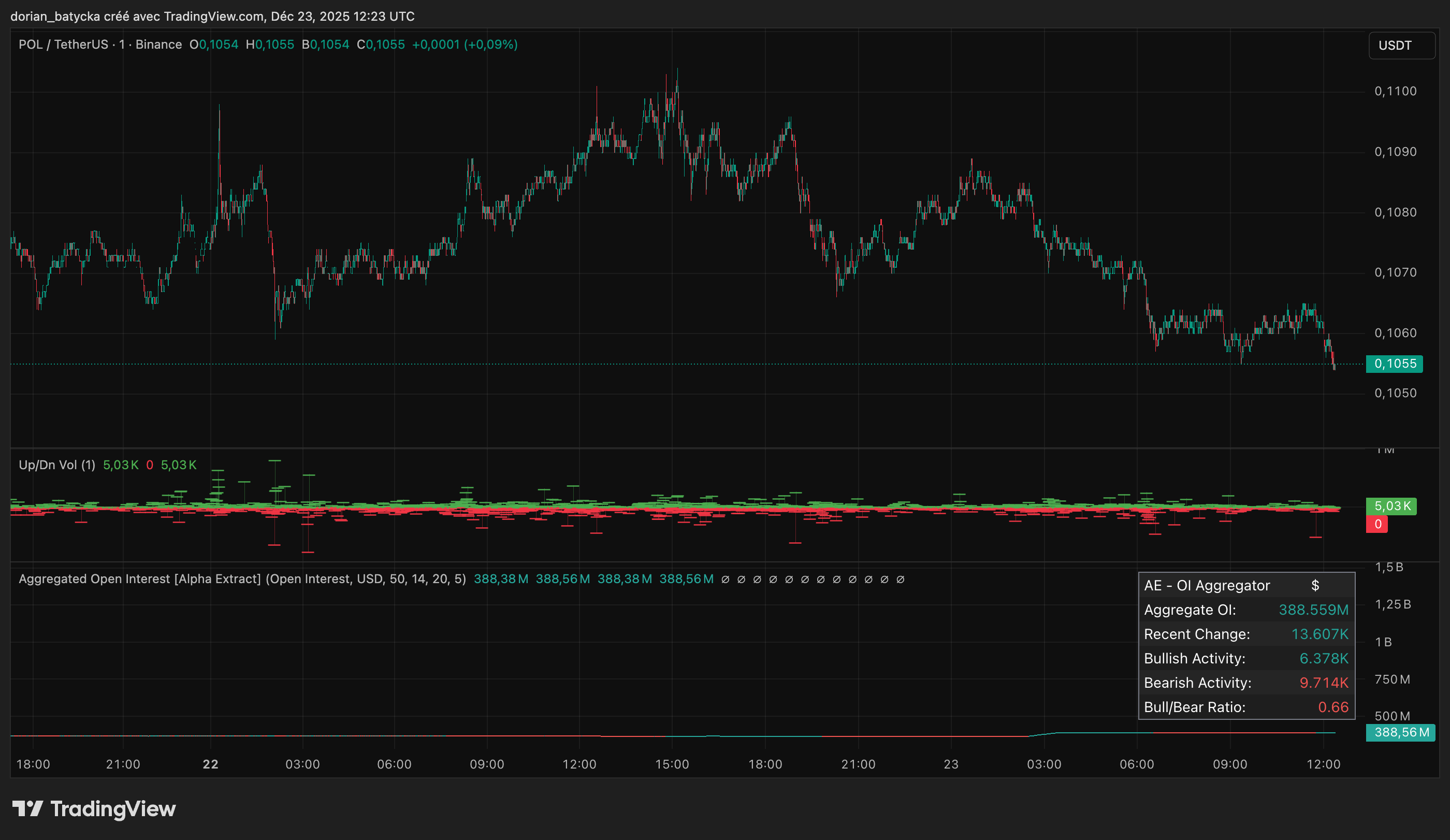Click the 15:00 label on time axis
The width and height of the screenshot is (1450, 840).
click(672, 764)
